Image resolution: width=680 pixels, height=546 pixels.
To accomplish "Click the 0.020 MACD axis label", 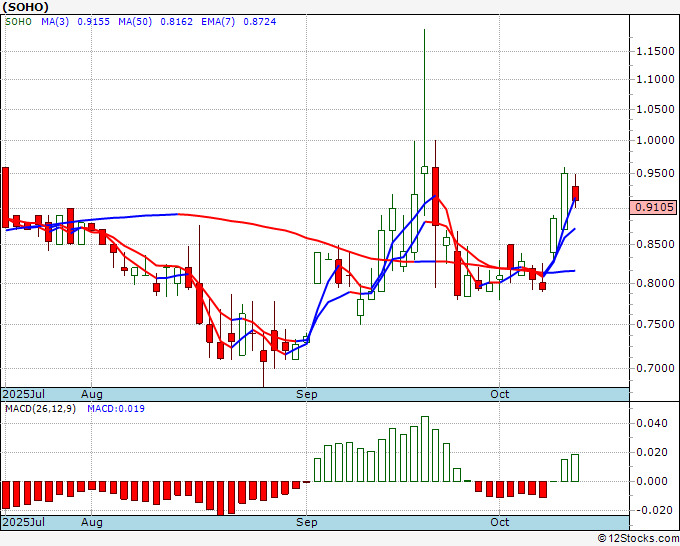I will [651, 452].
